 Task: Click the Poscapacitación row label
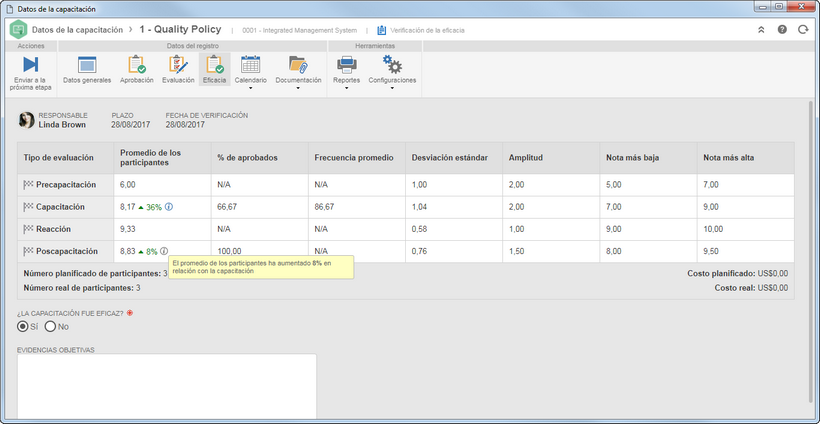click(x=67, y=251)
